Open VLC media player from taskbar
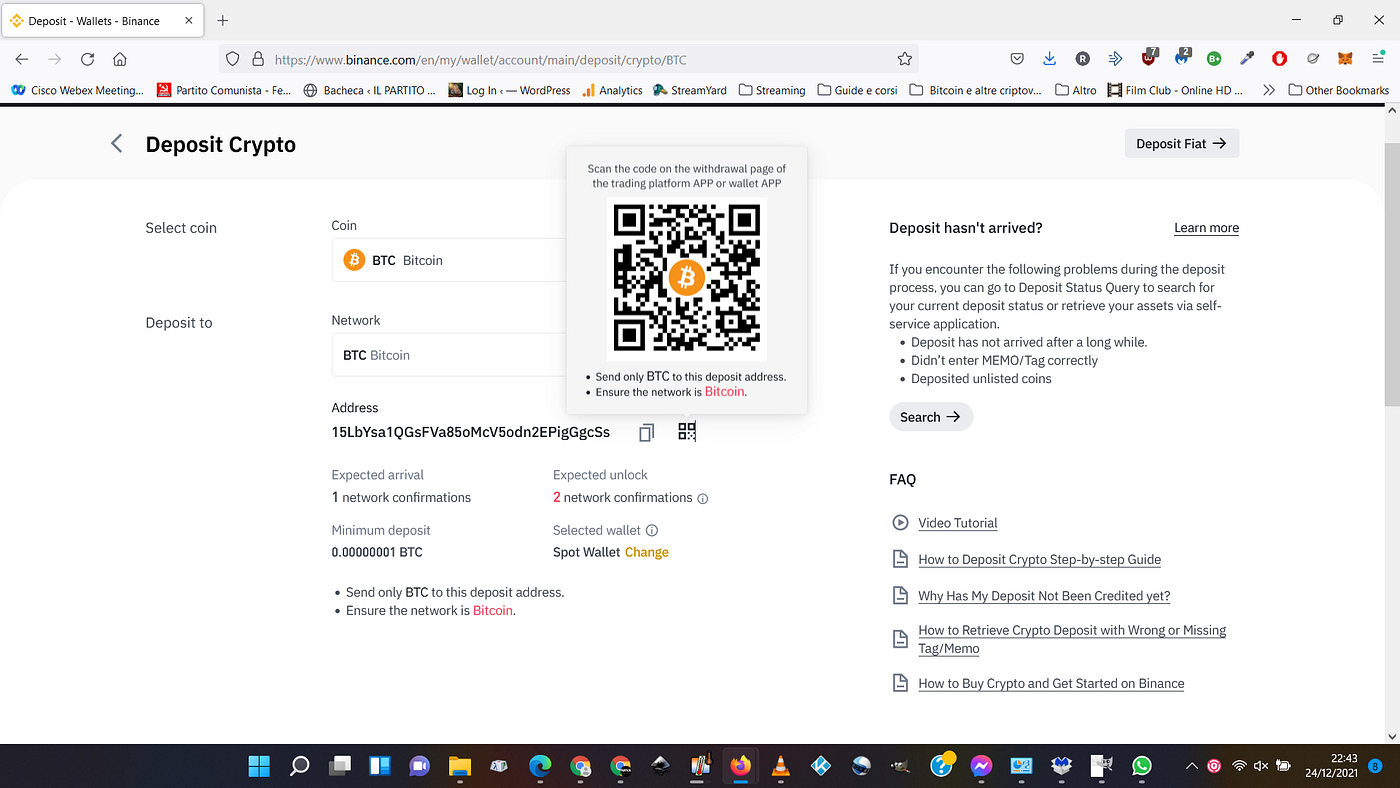This screenshot has height=788, width=1400. (781, 766)
